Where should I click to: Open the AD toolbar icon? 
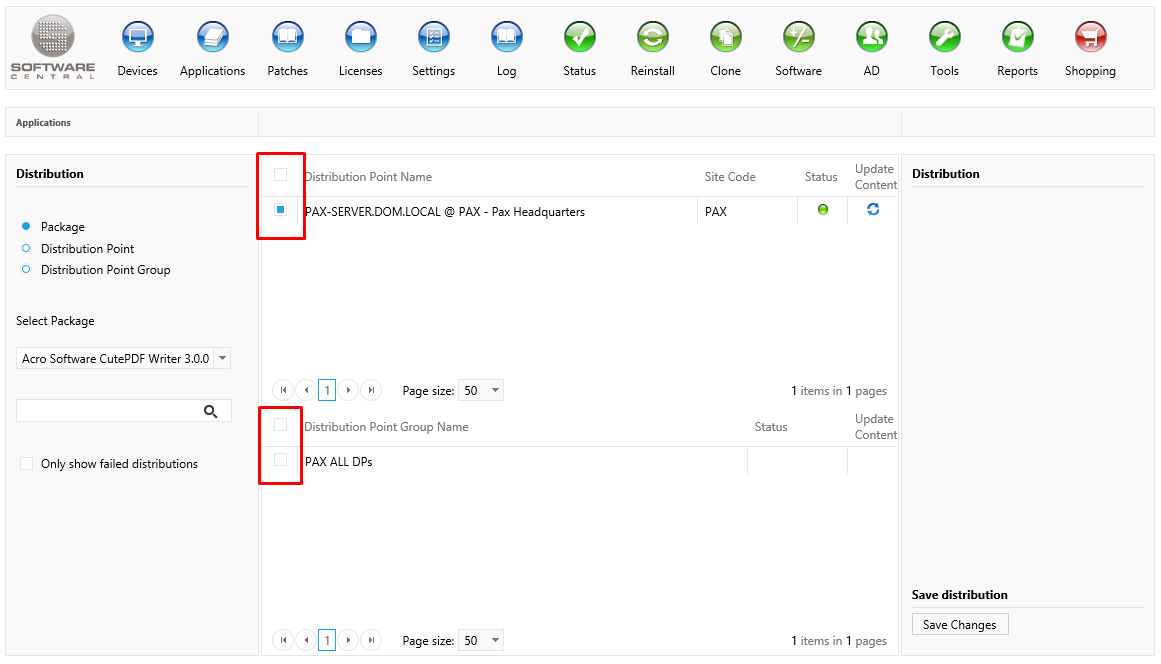(x=871, y=39)
